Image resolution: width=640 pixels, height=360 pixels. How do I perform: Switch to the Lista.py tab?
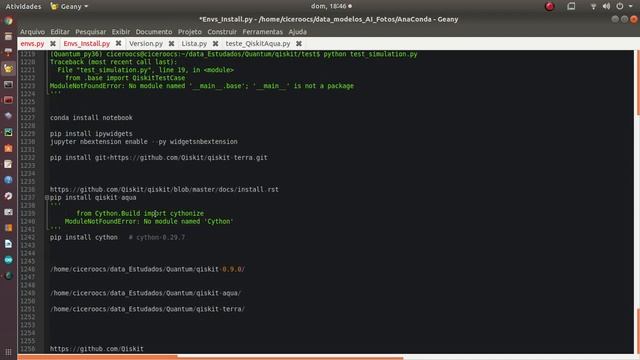pyautogui.click(x=194, y=43)
